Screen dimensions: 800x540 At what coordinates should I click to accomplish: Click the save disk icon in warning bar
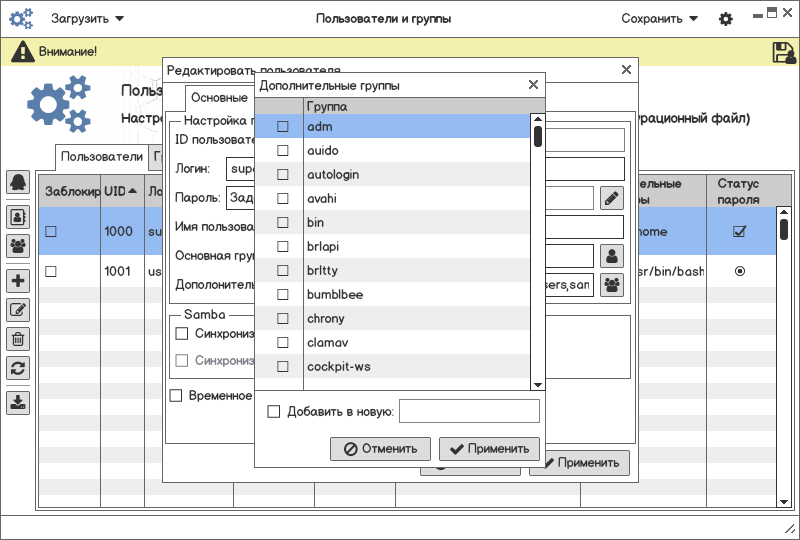pos(783,52)
